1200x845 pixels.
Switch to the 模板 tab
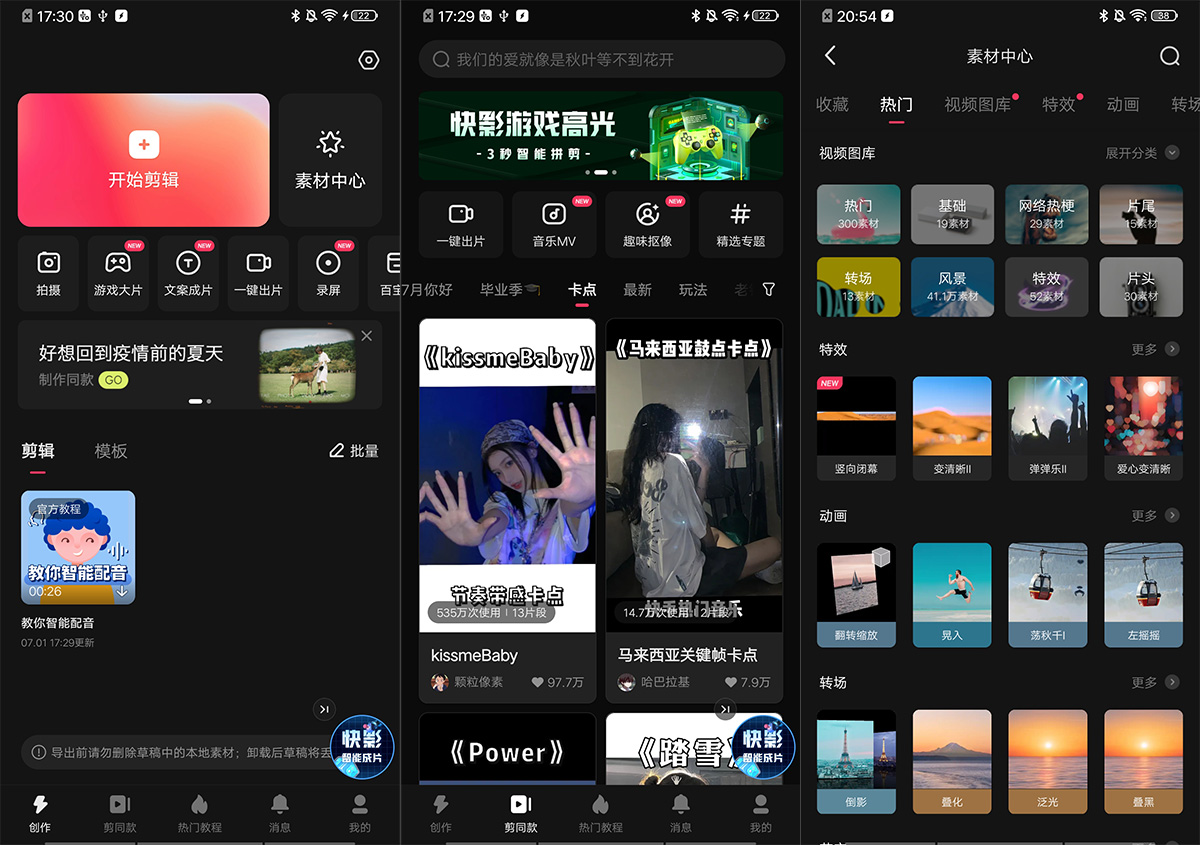(x=111, y=451)
